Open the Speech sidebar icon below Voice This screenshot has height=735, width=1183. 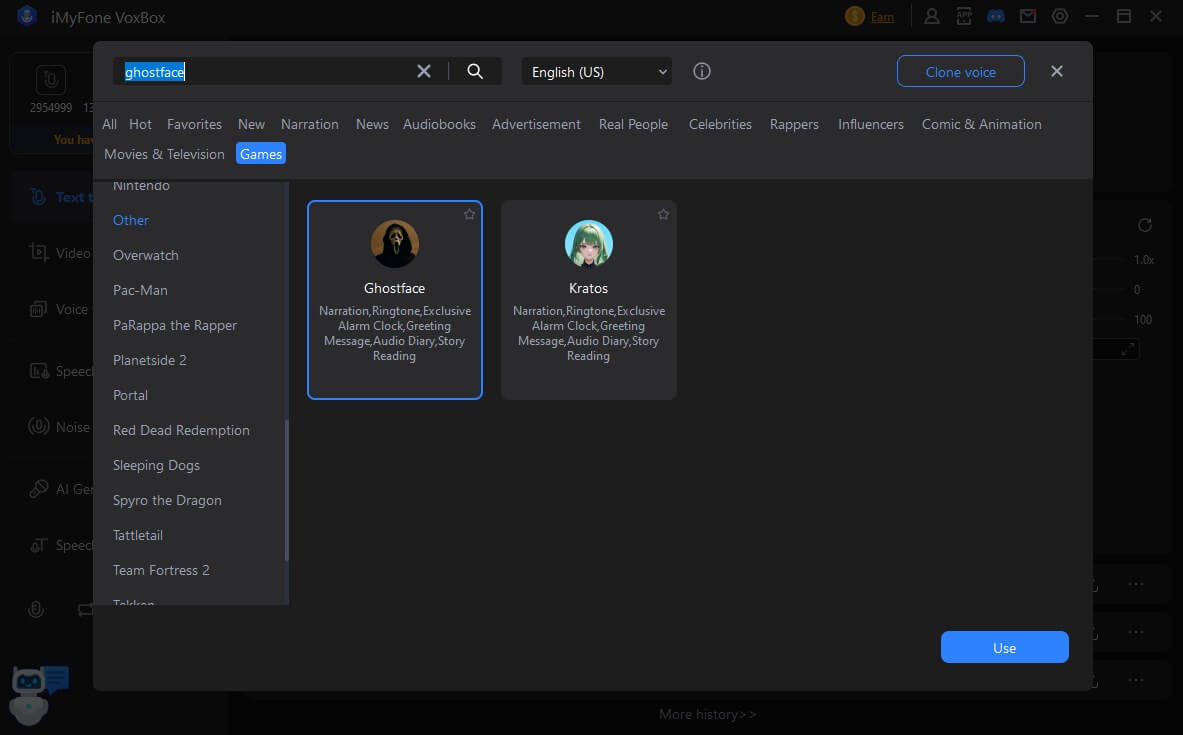click(38, 371)
